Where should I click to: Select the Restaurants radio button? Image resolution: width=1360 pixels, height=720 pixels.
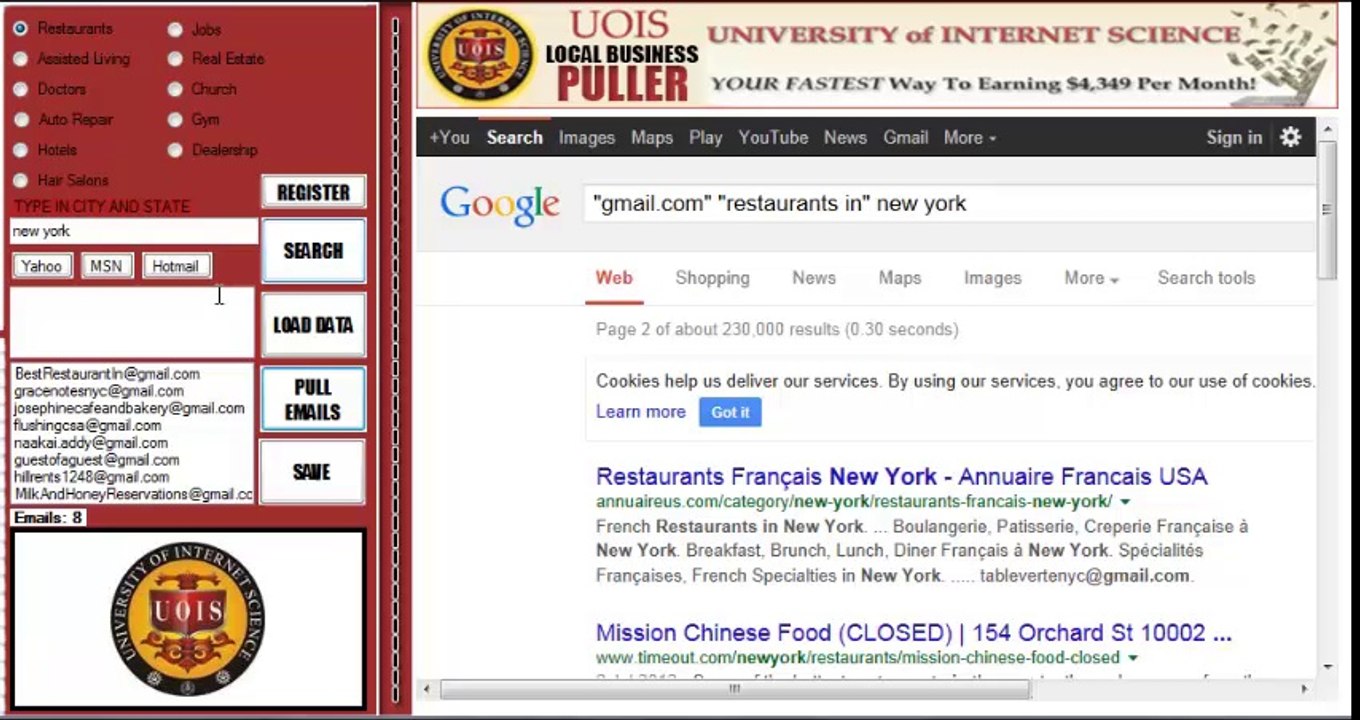20,29
